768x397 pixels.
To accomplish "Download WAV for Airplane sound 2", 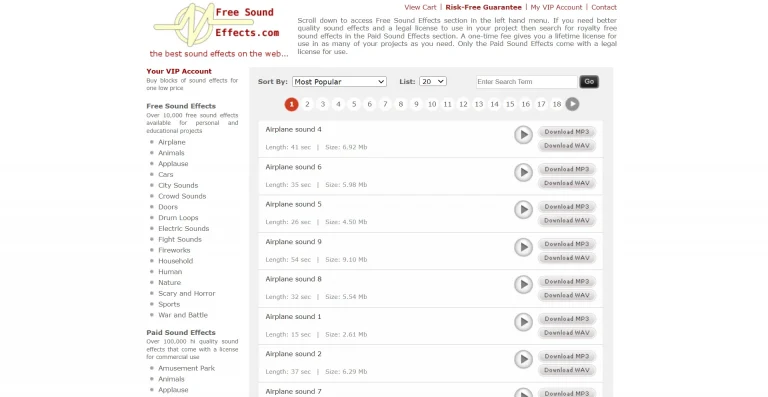I will (567, 371).
